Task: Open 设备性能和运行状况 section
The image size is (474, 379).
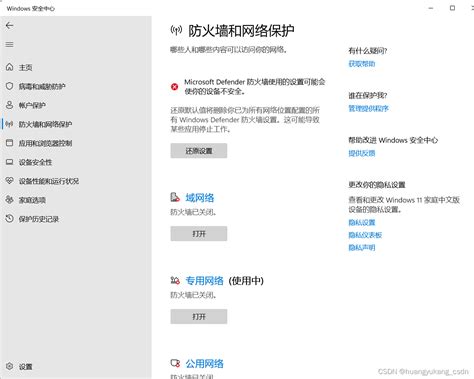Action: 49,181
